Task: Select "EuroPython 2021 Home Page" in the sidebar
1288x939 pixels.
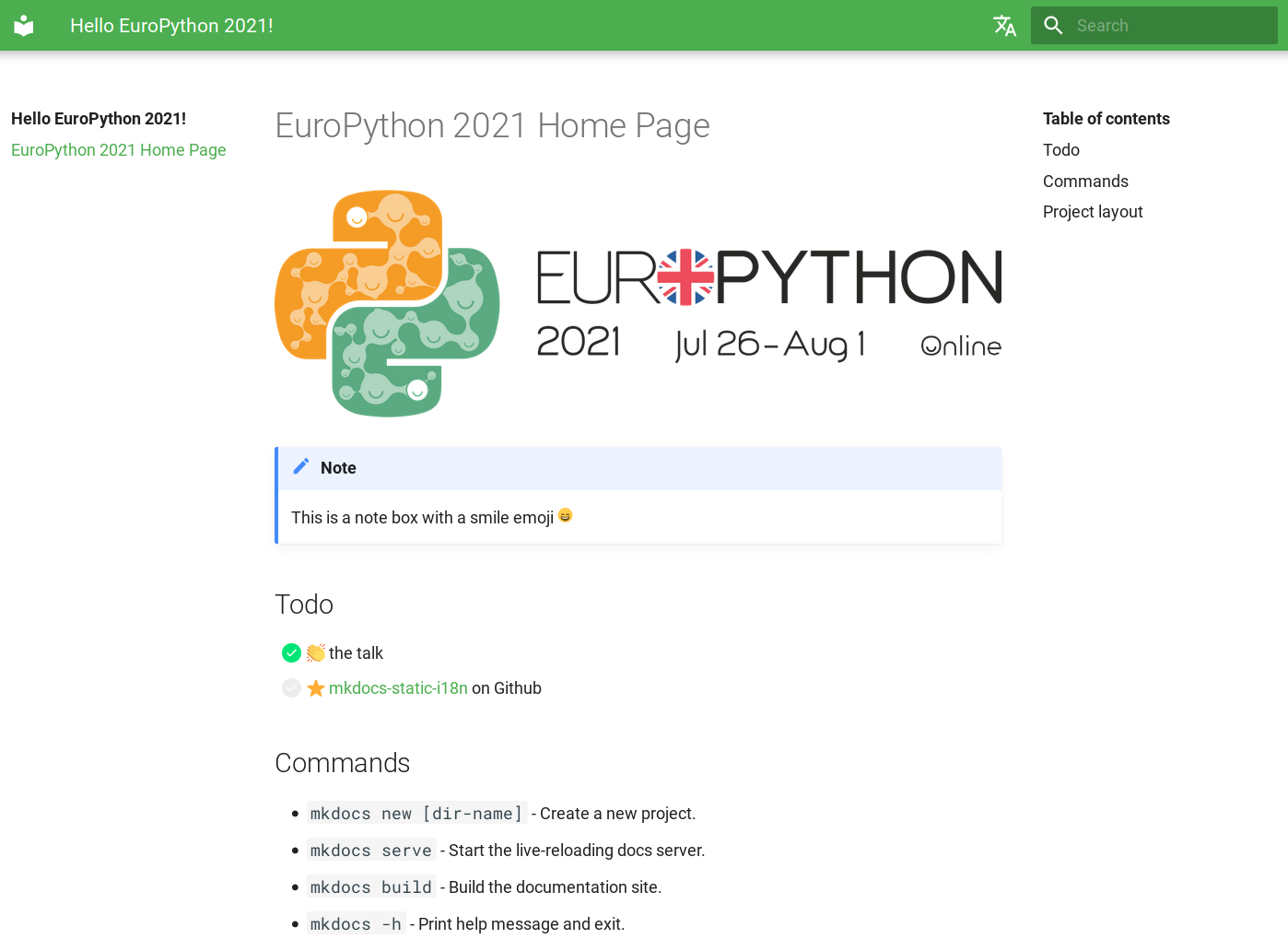Action: coord(118,149)
